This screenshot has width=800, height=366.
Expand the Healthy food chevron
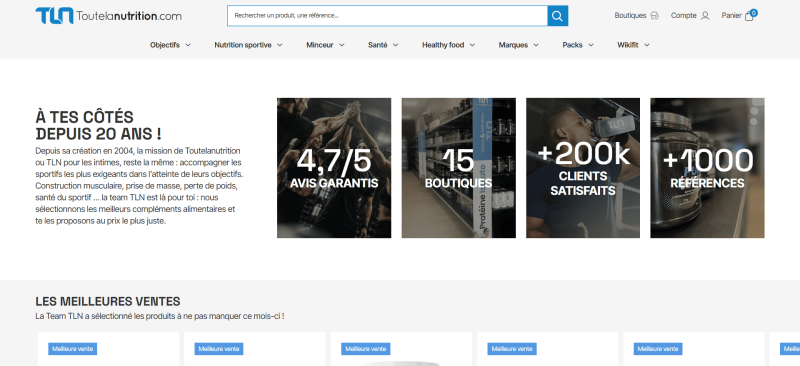tap(472, 45)
